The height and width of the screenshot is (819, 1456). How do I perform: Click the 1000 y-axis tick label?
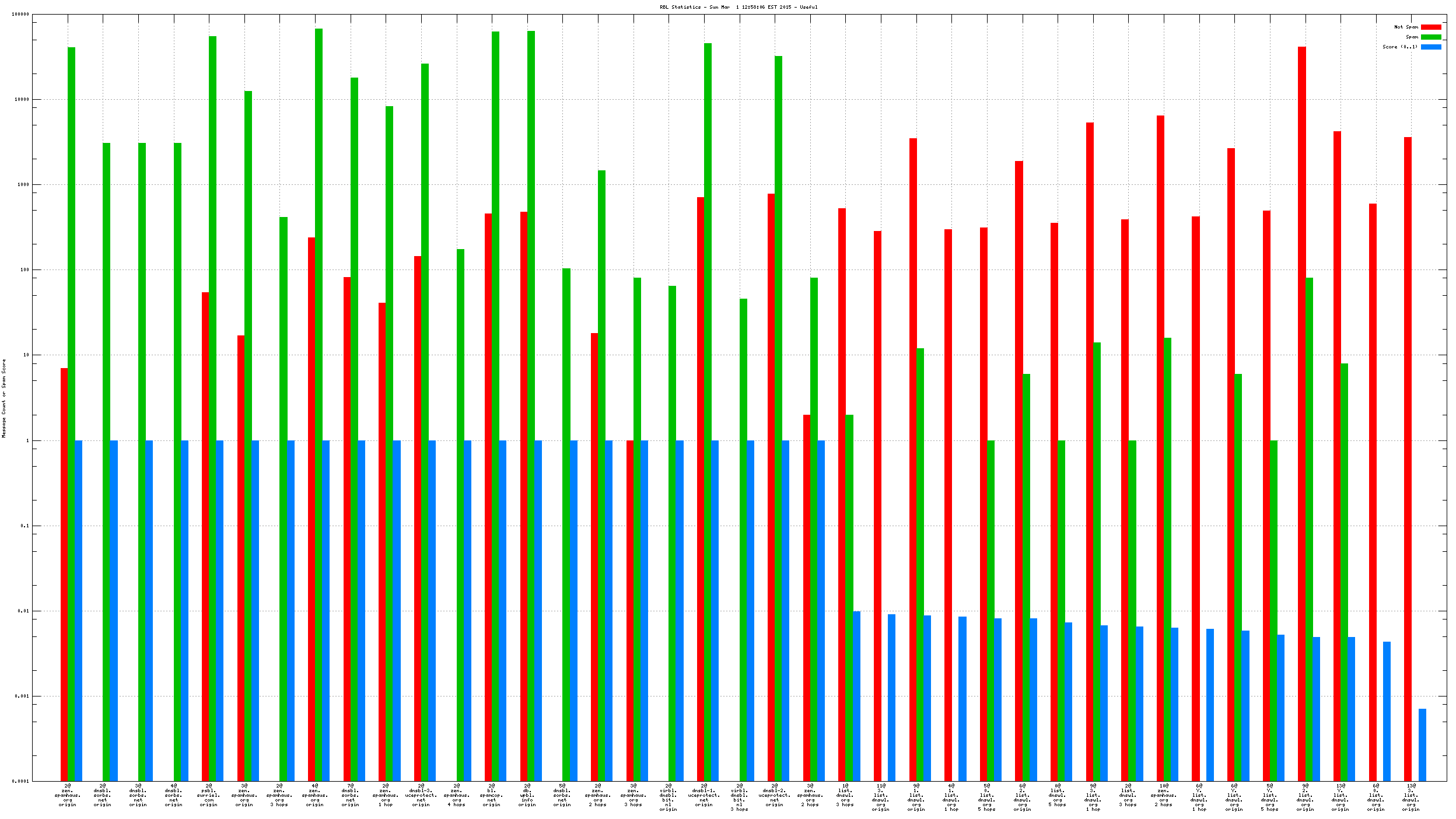(x=23, y=184)
